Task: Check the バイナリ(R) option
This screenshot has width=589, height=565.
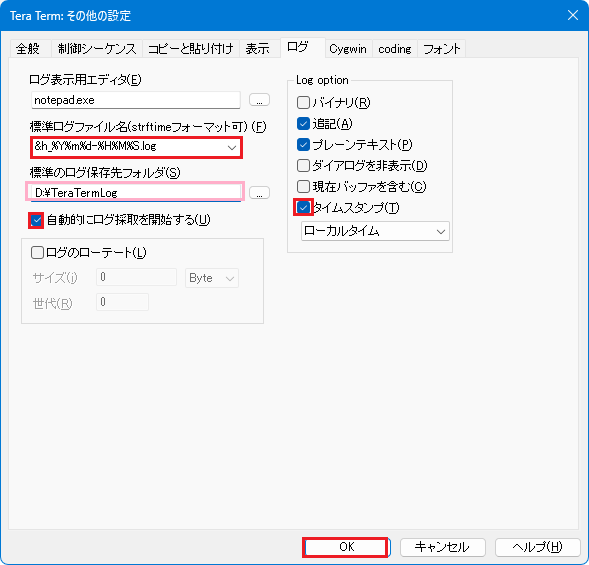Action: (303, 103)
